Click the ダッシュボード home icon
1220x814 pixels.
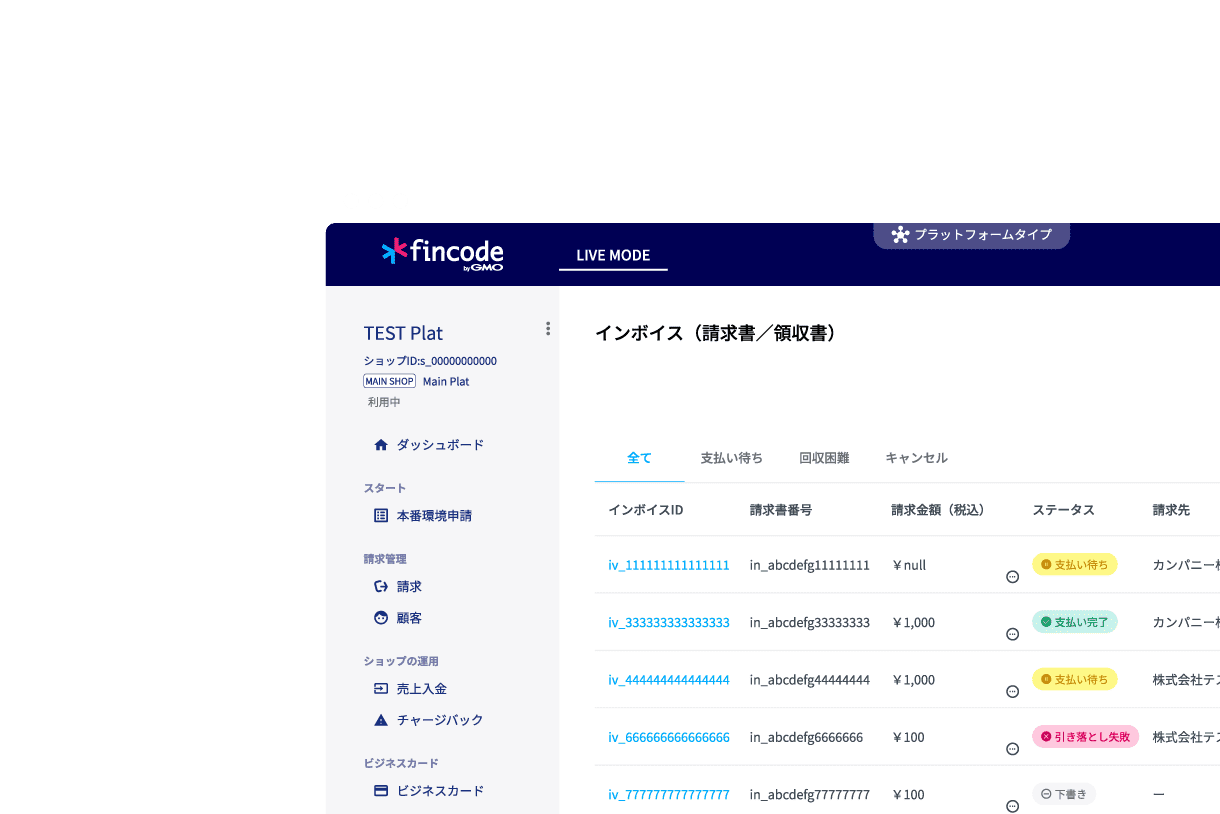pyautogui.click(x=380, y=444)
